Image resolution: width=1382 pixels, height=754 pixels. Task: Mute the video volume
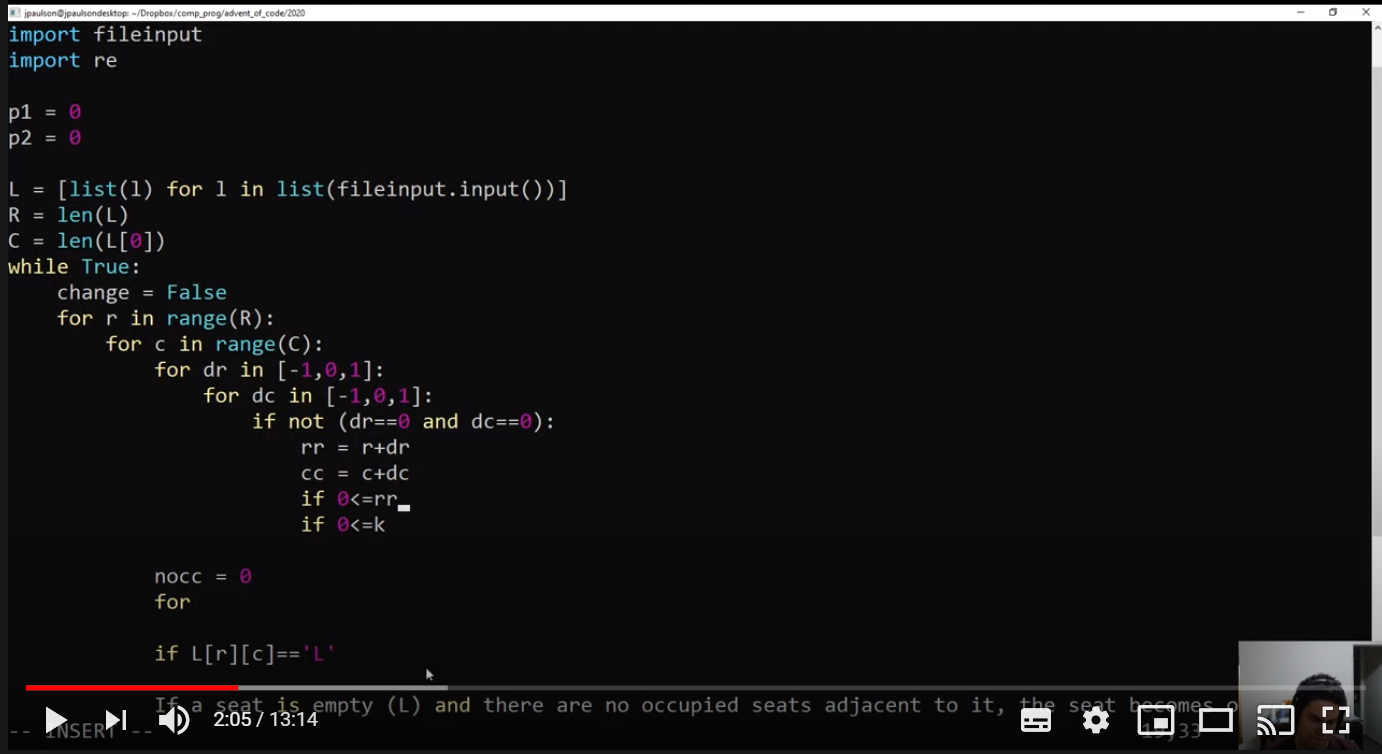174,720
